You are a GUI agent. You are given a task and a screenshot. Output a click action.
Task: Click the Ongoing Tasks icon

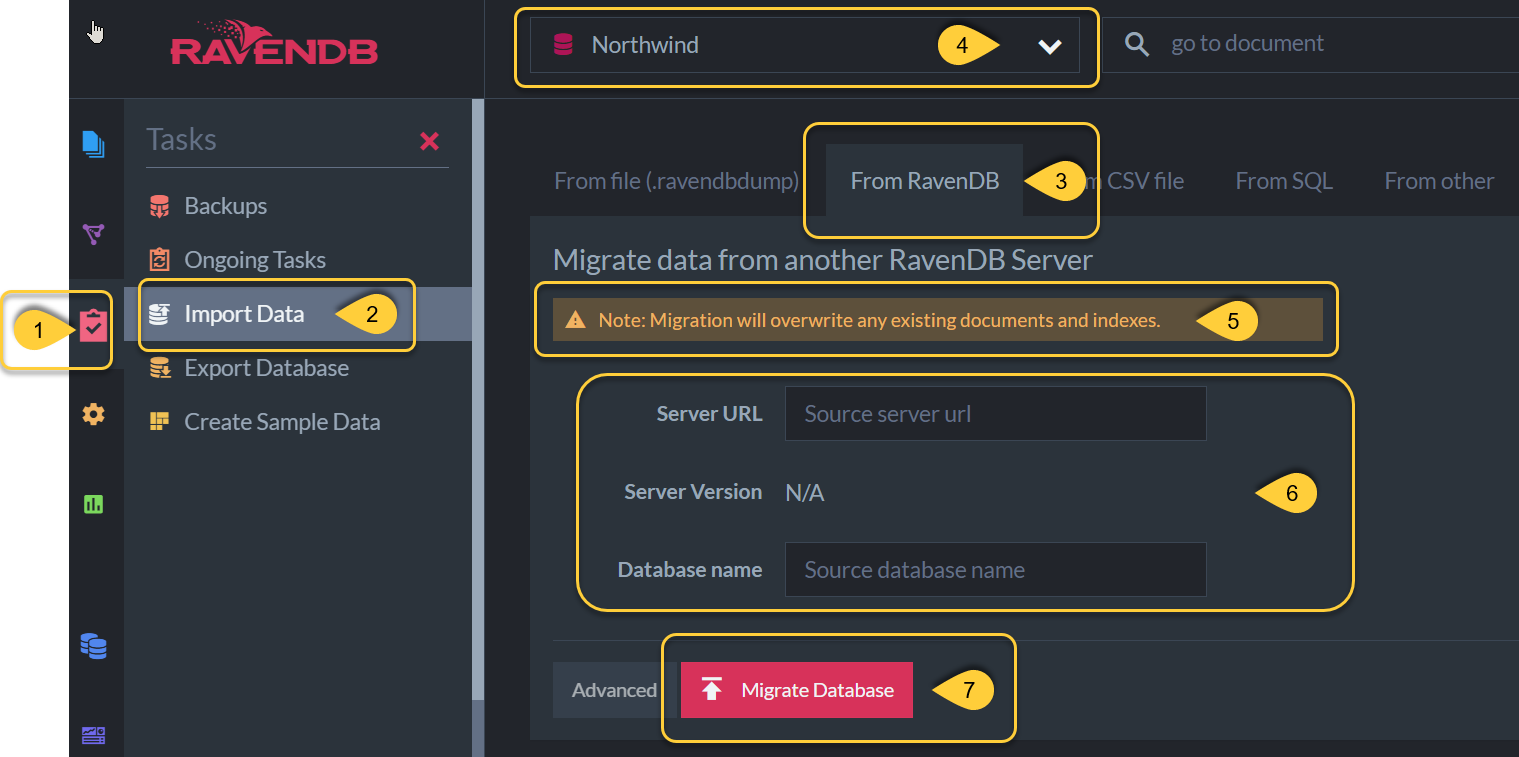[x=159, y=260]
